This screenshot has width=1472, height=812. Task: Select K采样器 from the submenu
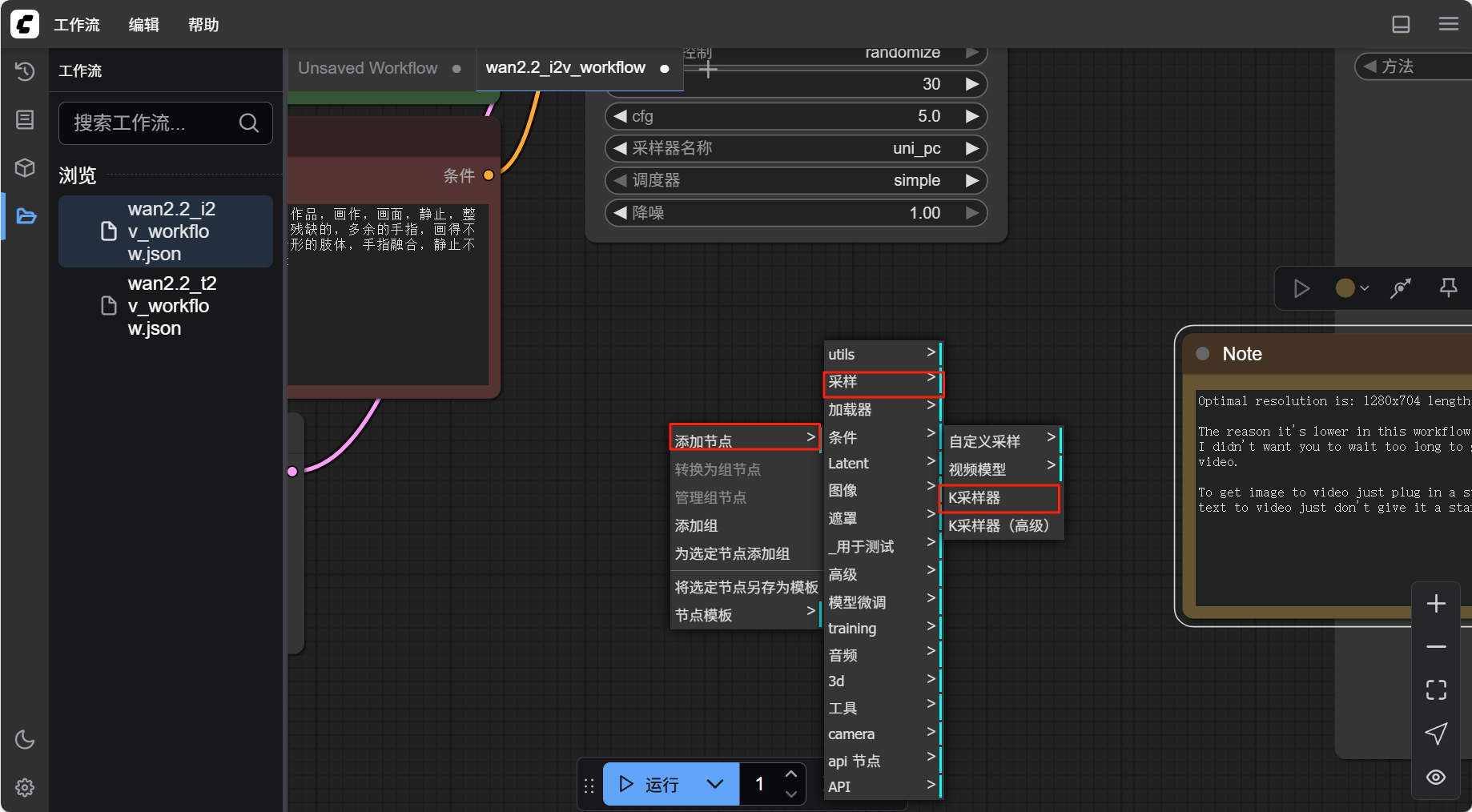coord(999,497)
